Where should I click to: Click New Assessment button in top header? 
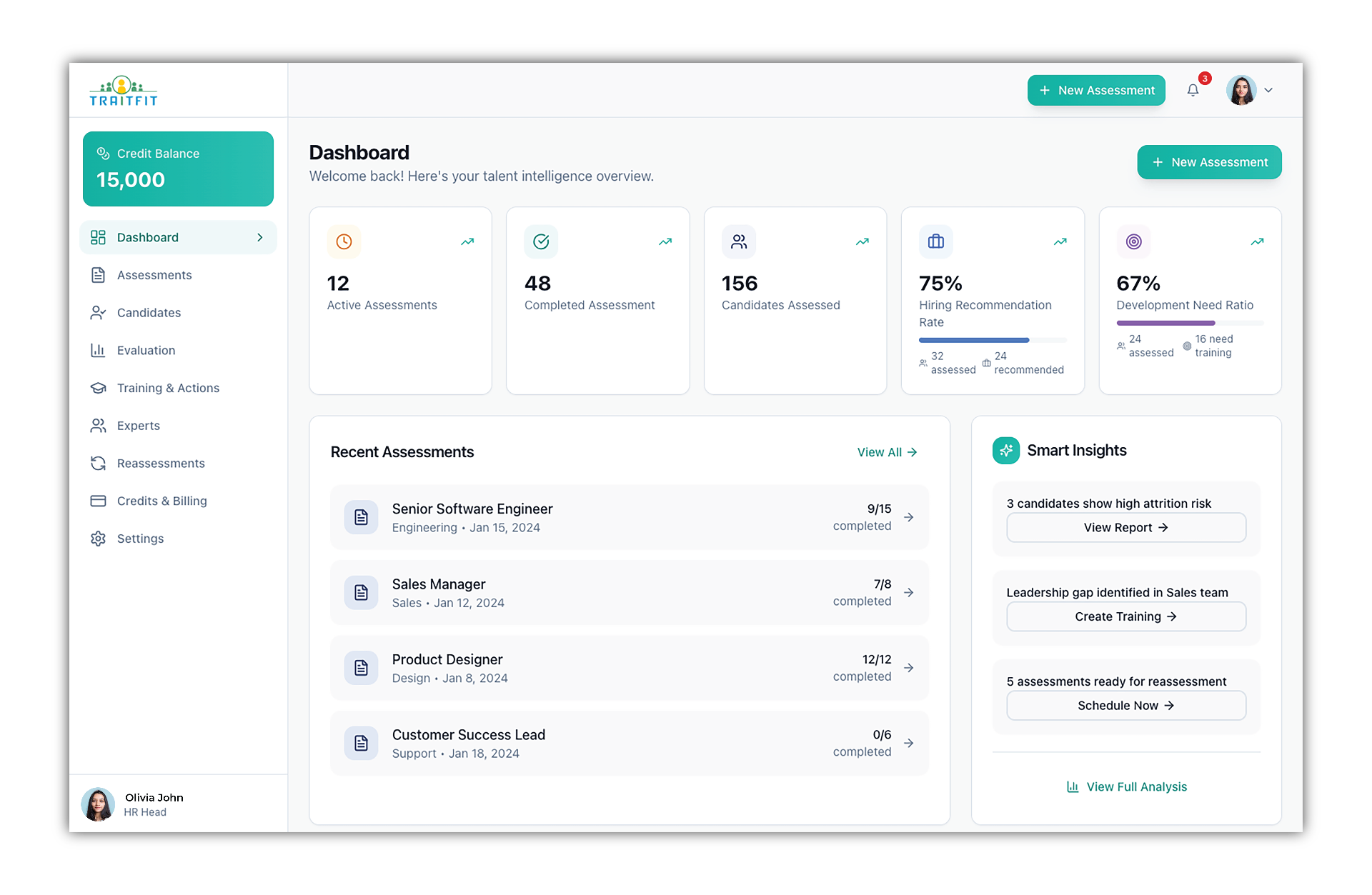pos(1096,91)
